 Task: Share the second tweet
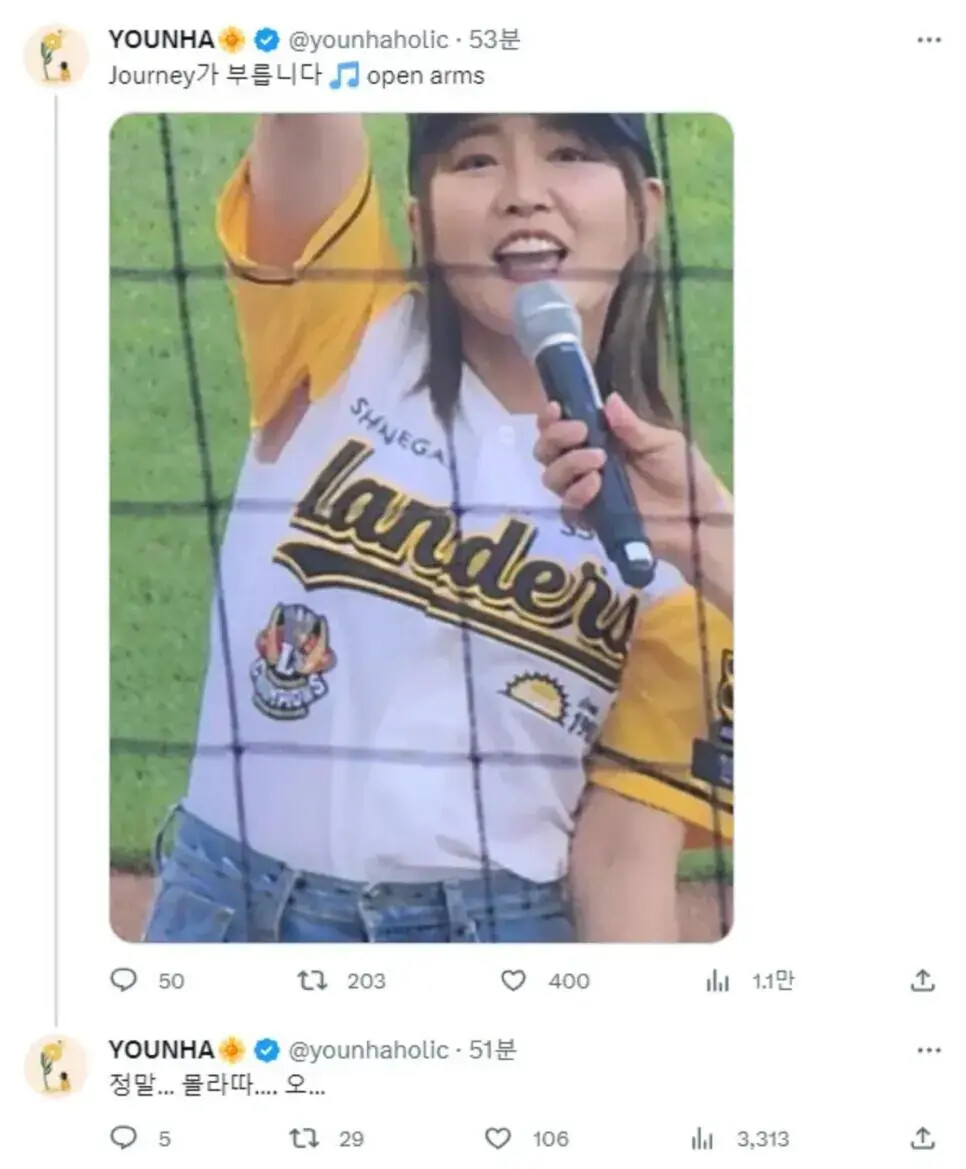pos(922,1138)
